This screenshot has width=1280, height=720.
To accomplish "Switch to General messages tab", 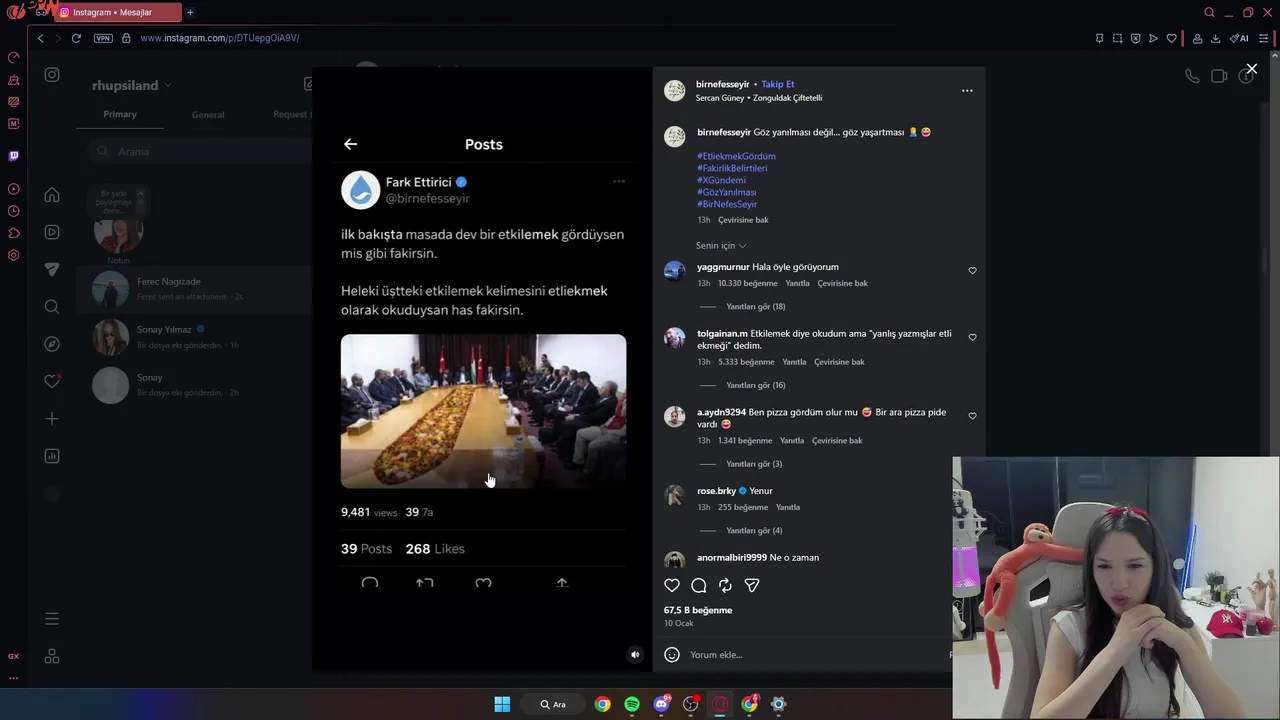I will (208, 114).
